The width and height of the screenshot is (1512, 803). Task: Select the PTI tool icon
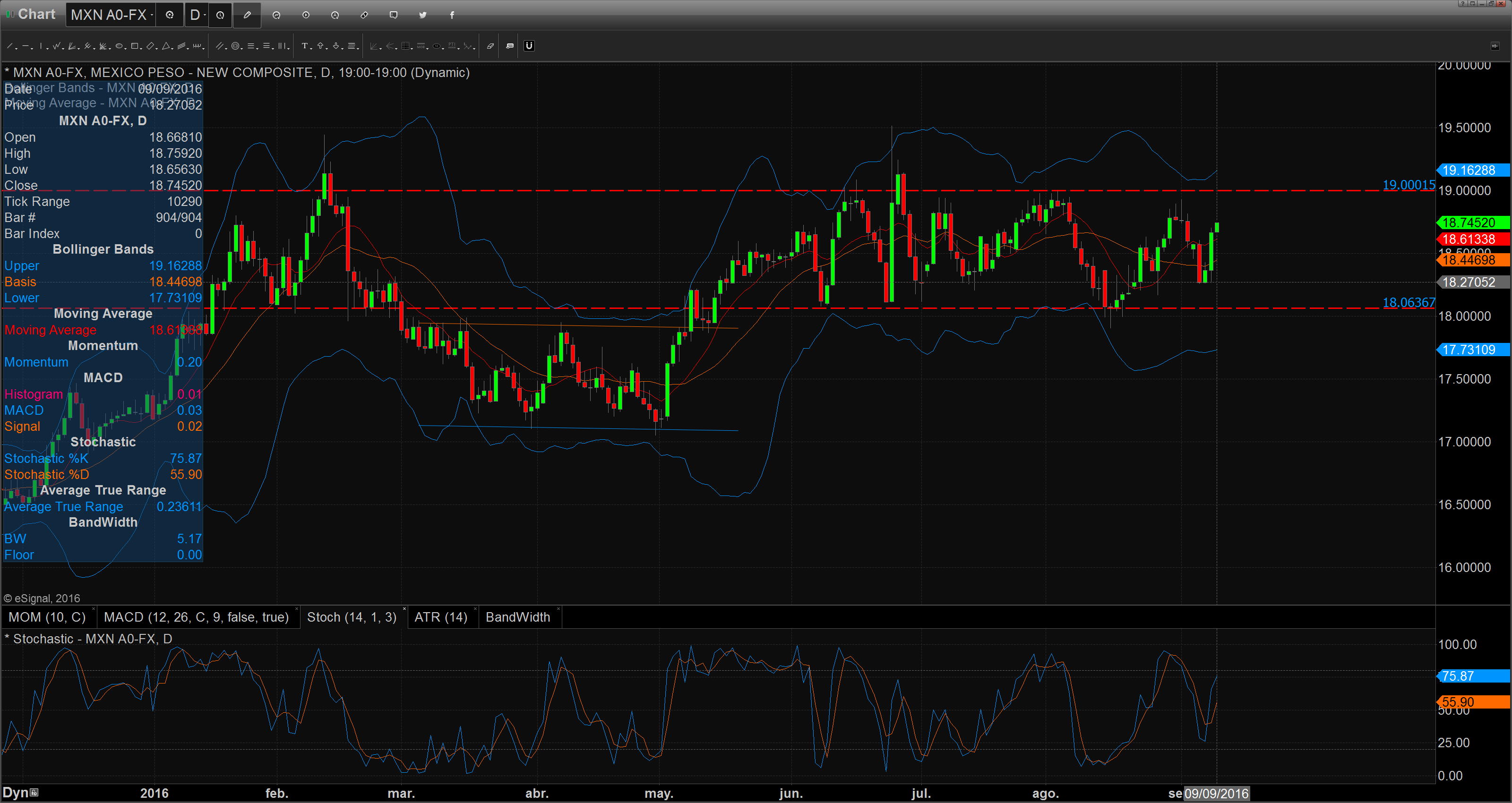coord(452,46)
